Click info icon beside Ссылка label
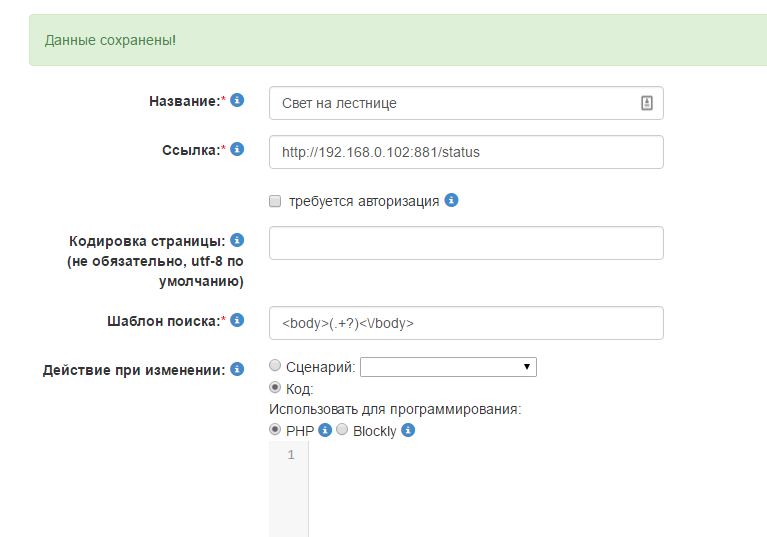Image resolution: width=767 pixels, height=537 pixels. click(x=237, y=149)
